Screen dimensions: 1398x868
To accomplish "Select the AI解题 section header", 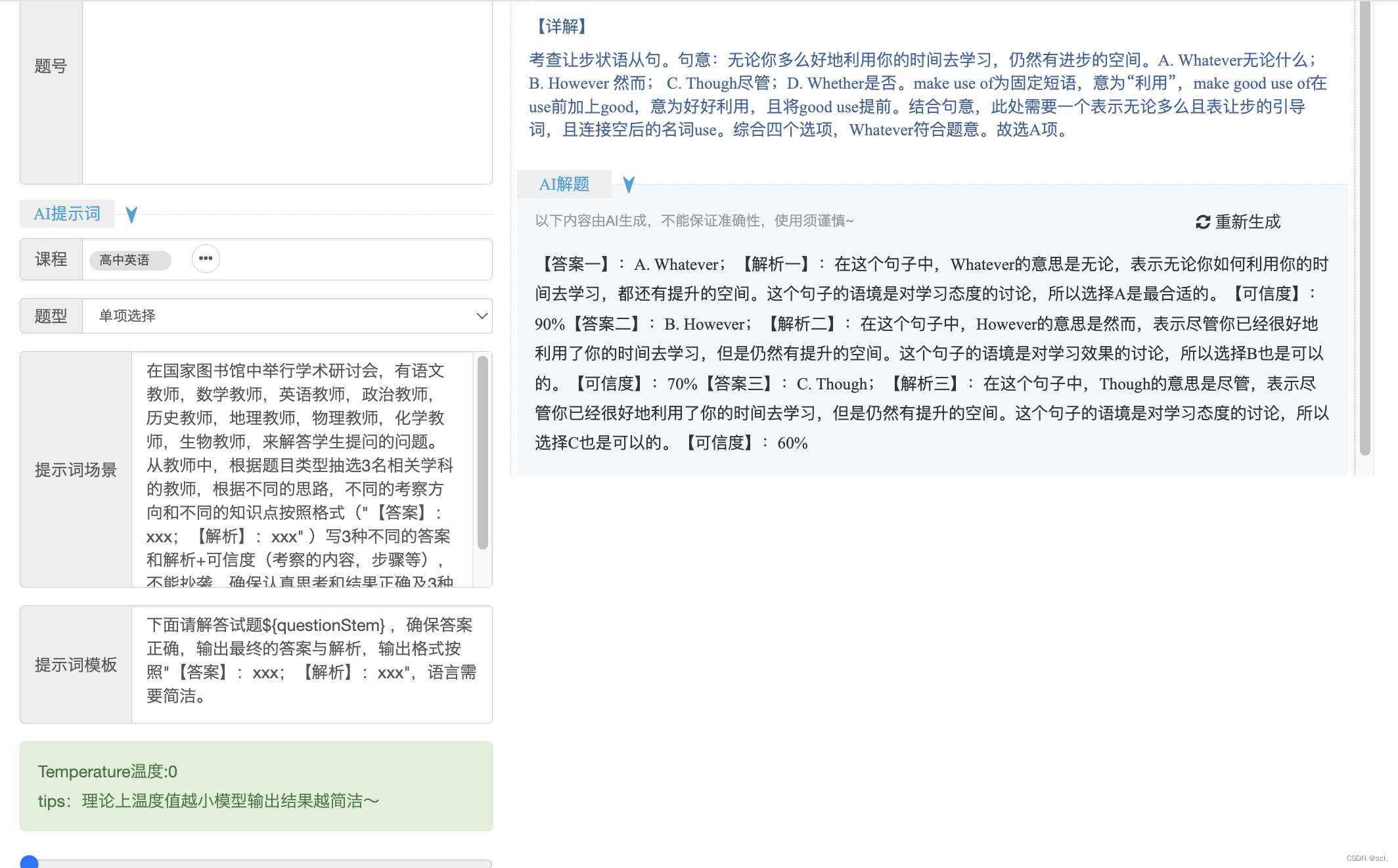I will 564,184.
